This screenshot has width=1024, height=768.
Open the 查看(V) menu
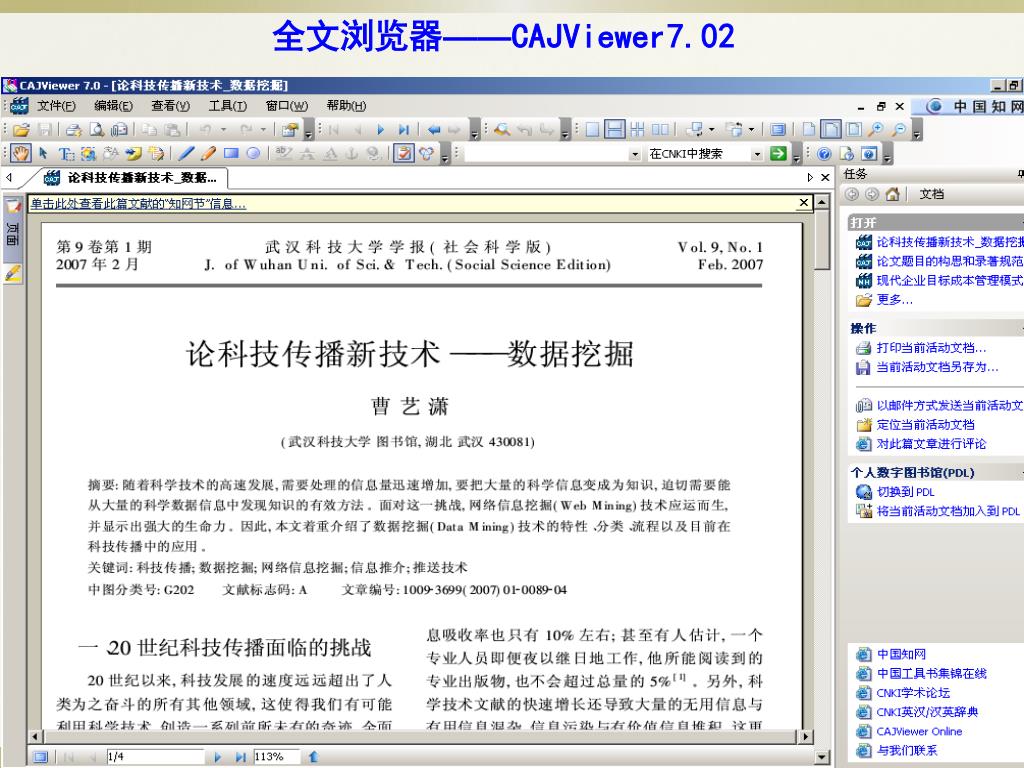click(x=170, y=106)
